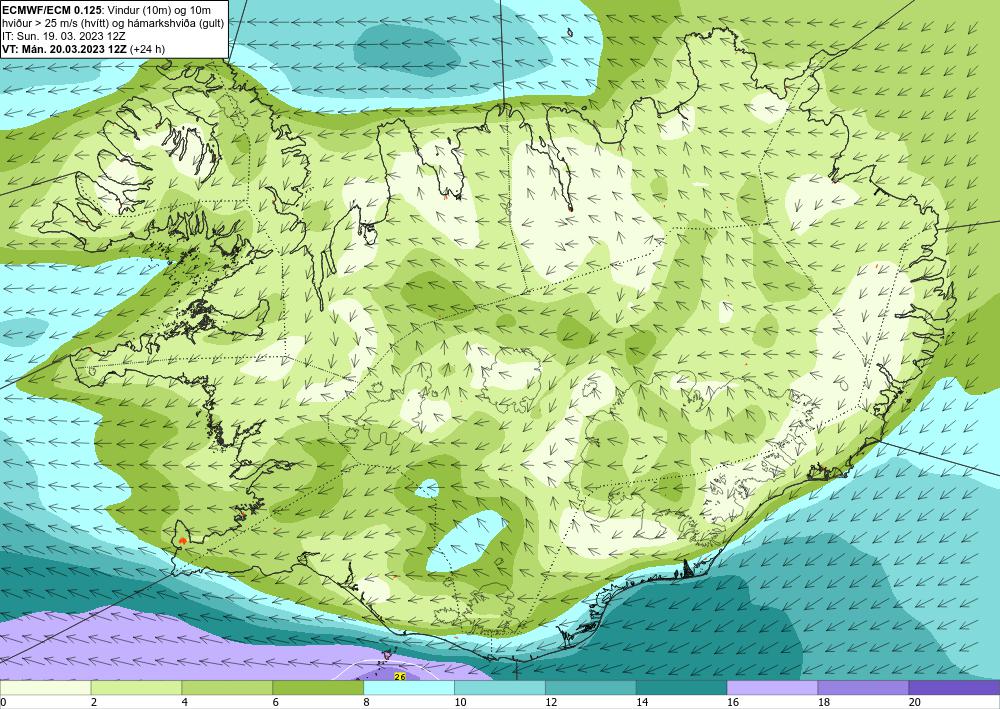Click the 'IT: Sun. 19. 03. 2023 12Z' line

click(x=64, y=36)
